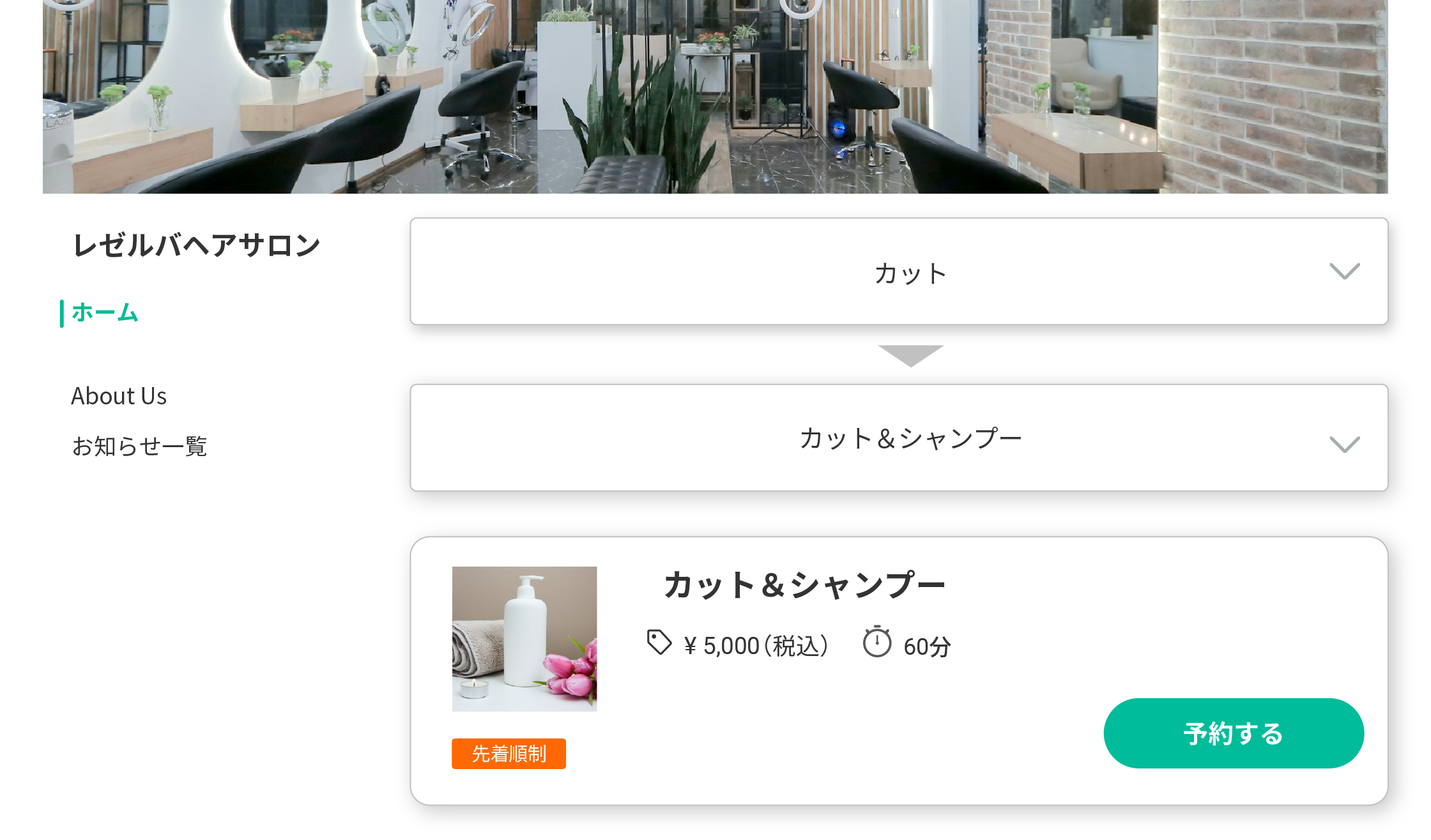This screenshot has width=1431, height=840.
Task: Click the green active marker beside ホーム
Action: tap(62, 313)
